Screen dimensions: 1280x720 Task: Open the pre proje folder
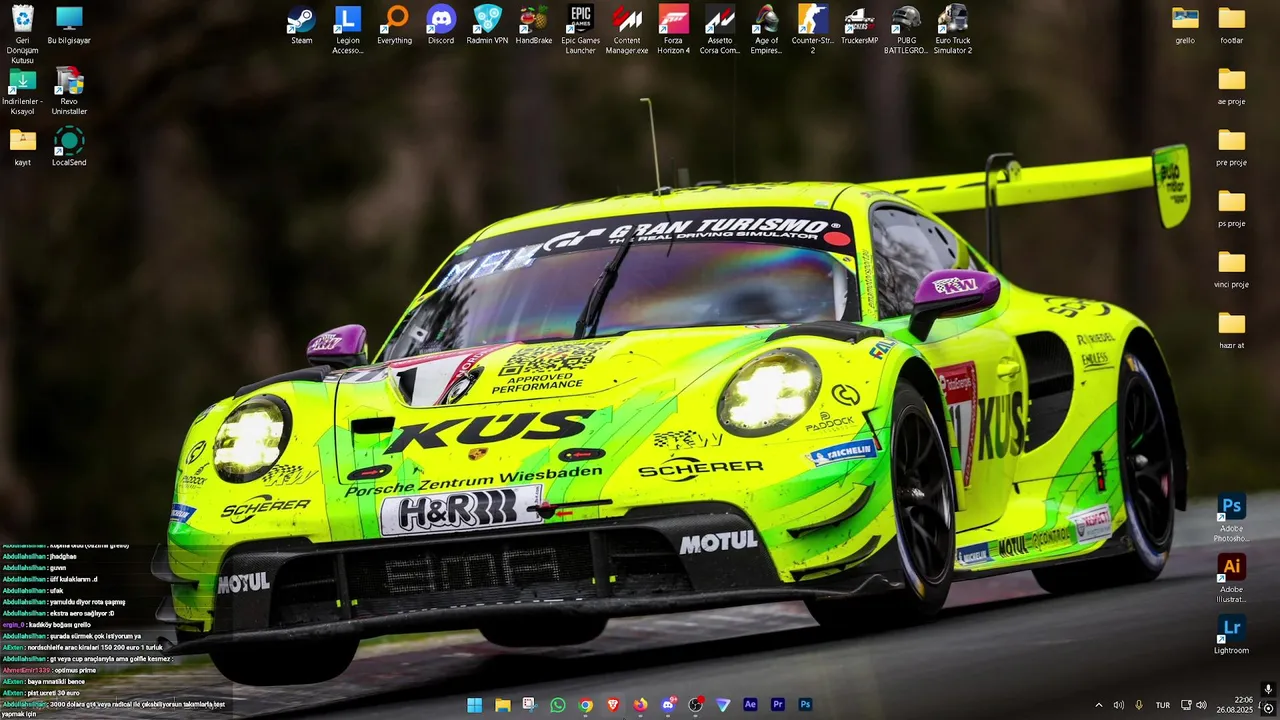(1232, 147)
